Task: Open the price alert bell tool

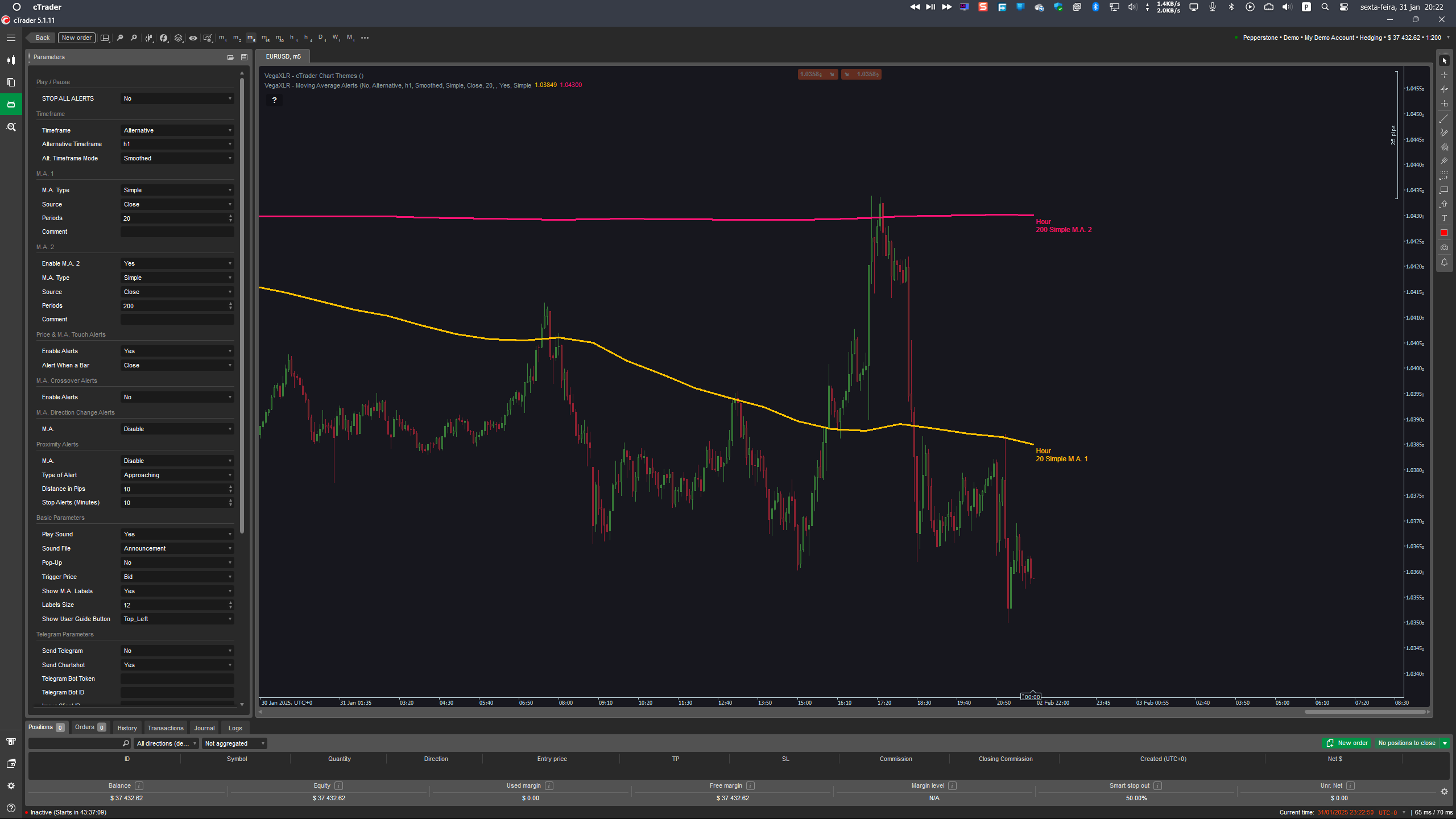Action: tap(1443, 262)
